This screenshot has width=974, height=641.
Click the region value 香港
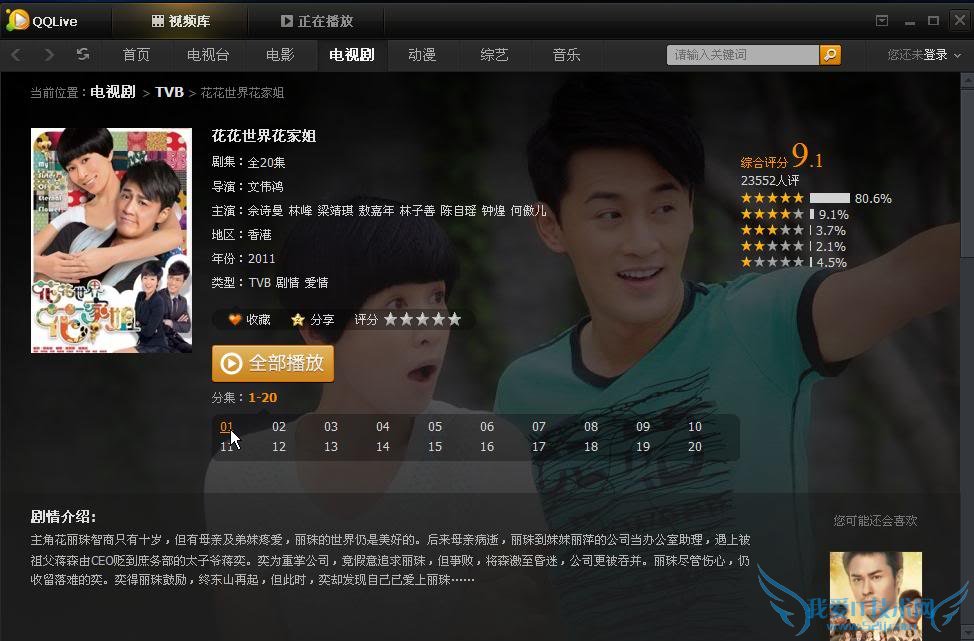[260, 235]
